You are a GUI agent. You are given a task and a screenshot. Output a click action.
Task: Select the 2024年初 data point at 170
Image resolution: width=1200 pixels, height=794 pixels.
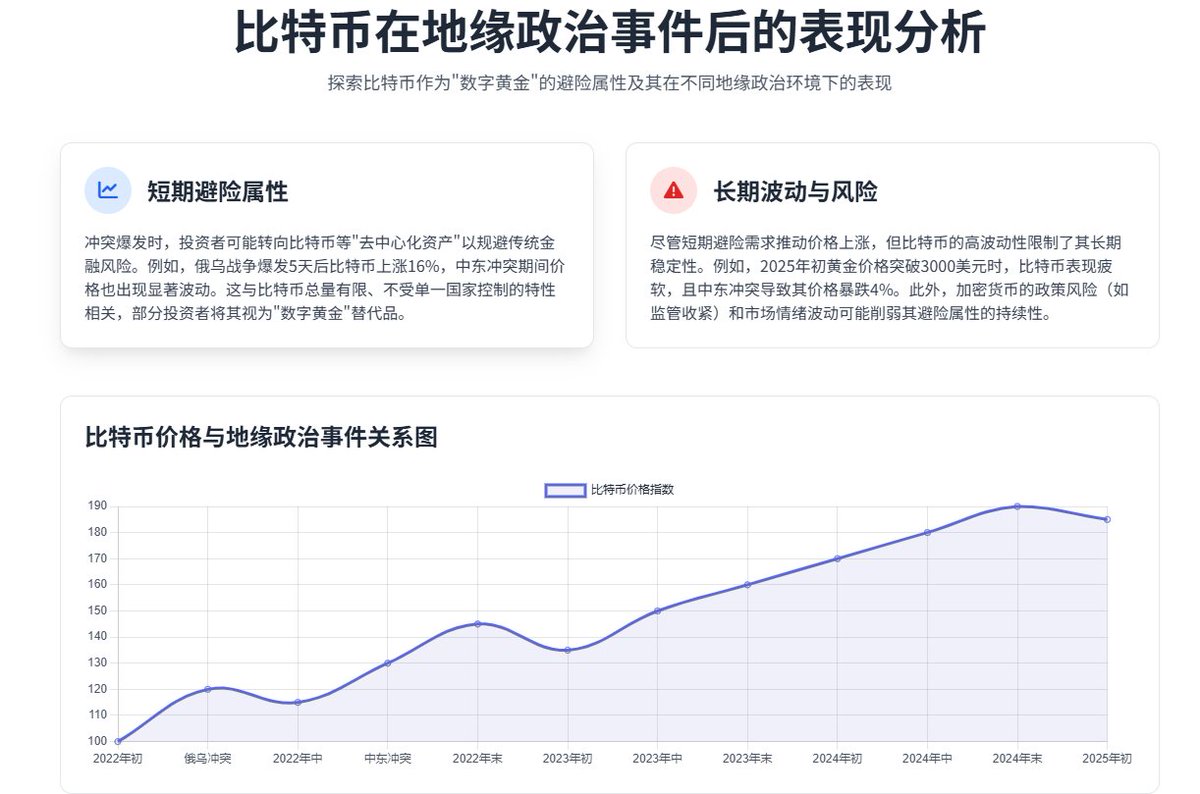coord(838,558)
